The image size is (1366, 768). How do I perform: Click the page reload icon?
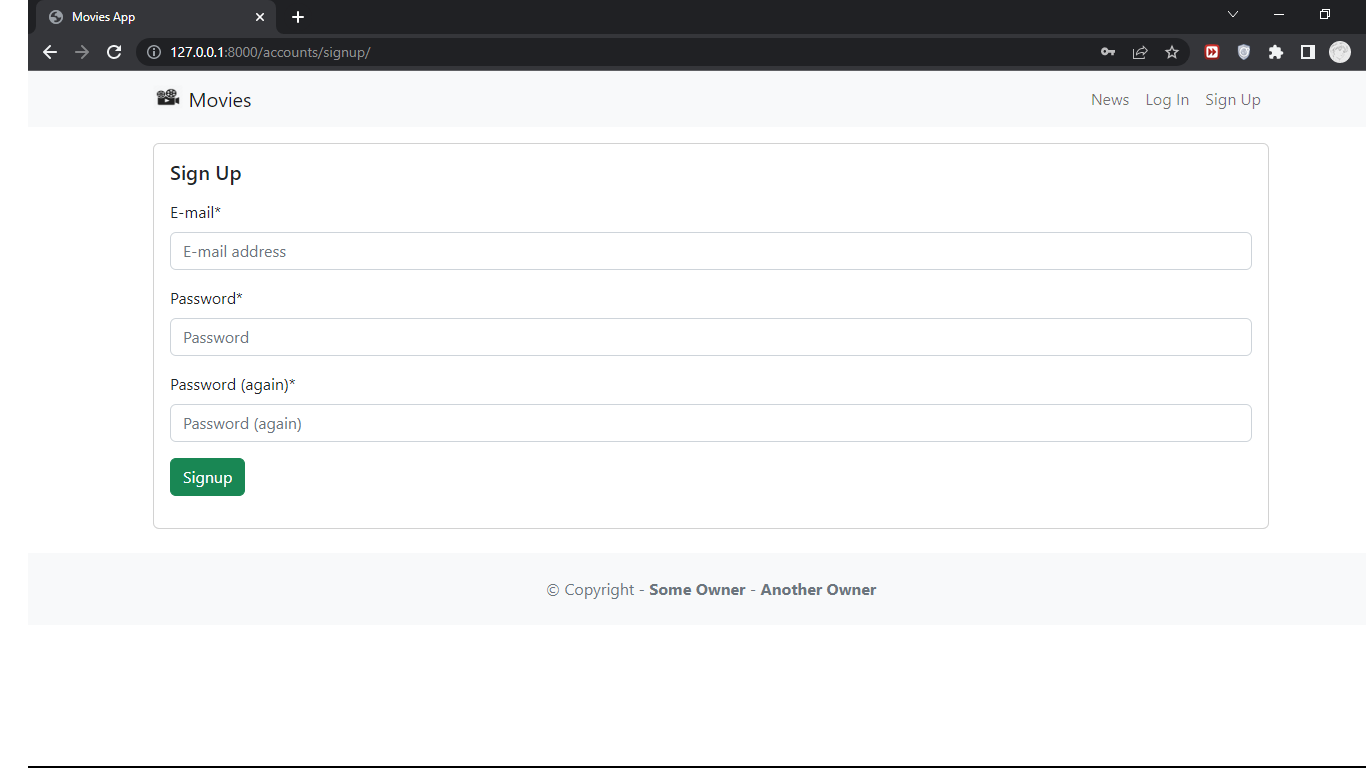(x=113, y=52)
